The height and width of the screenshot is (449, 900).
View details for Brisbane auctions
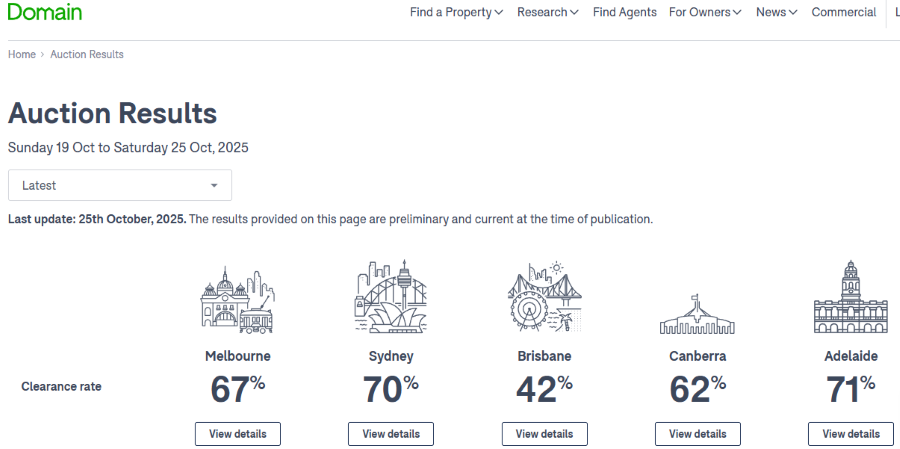pos(545,434)
